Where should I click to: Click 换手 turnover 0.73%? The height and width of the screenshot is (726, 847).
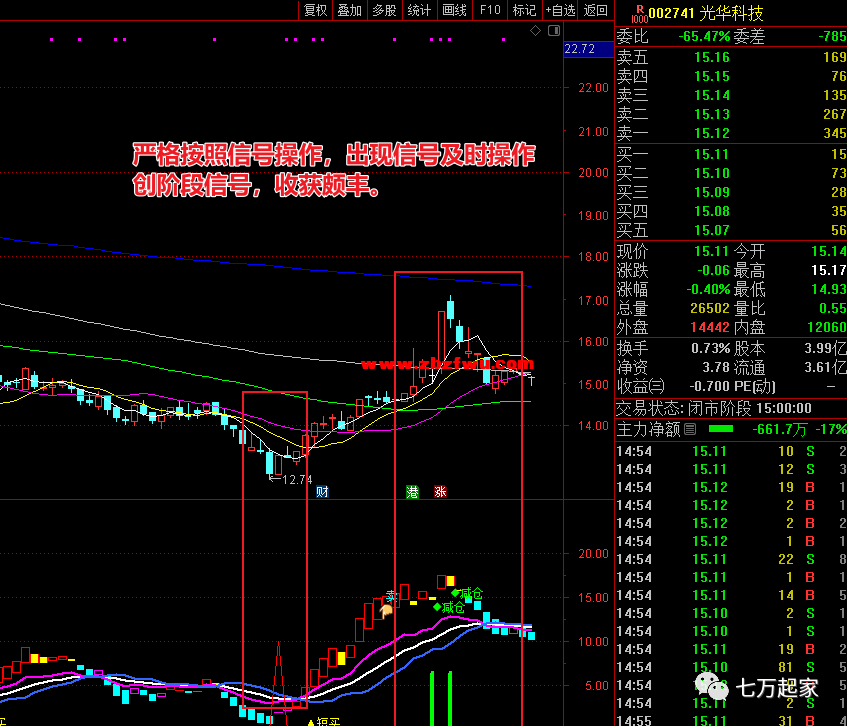[x=710, y=348]
